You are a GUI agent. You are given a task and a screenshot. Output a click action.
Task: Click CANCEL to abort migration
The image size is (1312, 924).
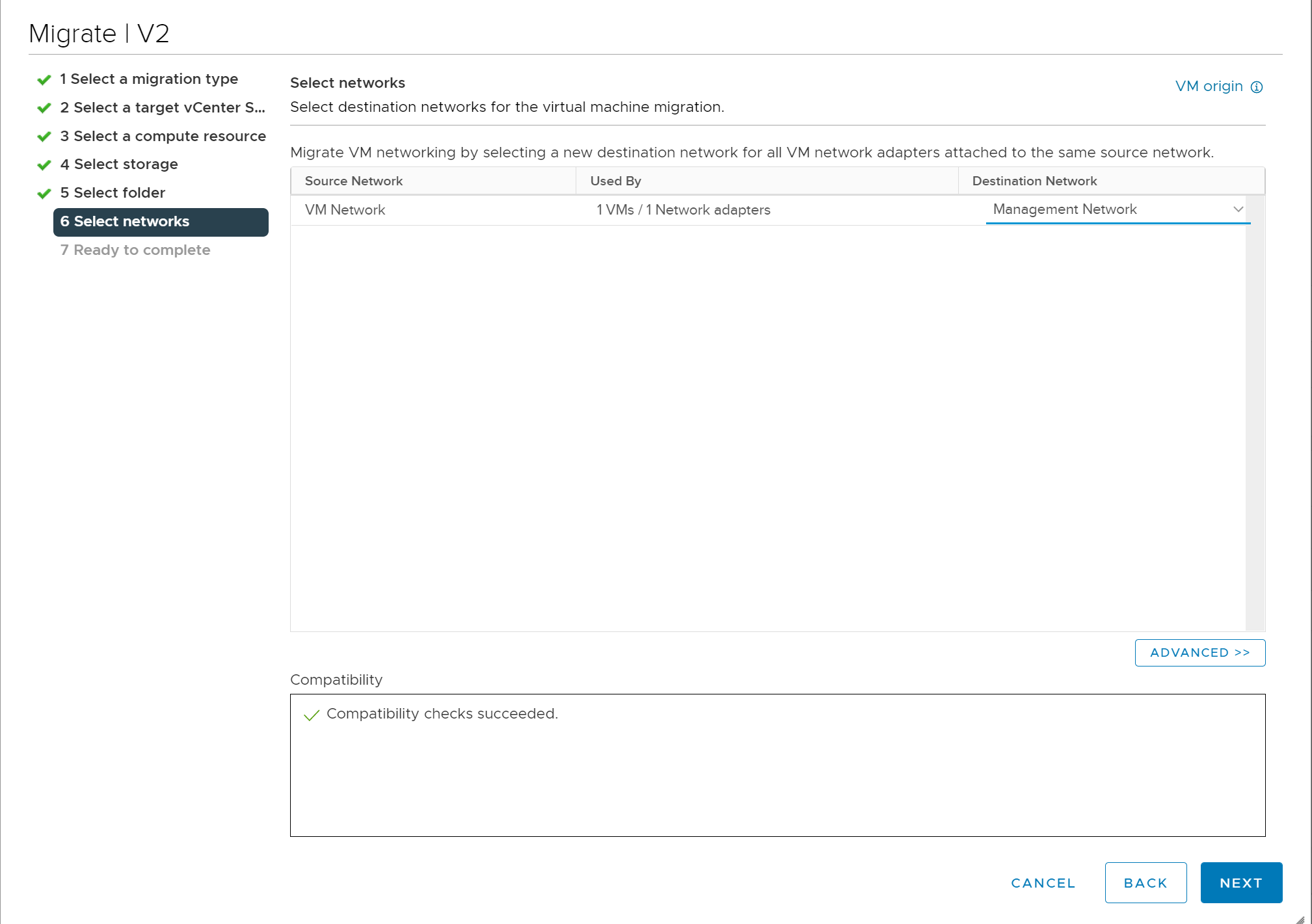pos(1042,882)
